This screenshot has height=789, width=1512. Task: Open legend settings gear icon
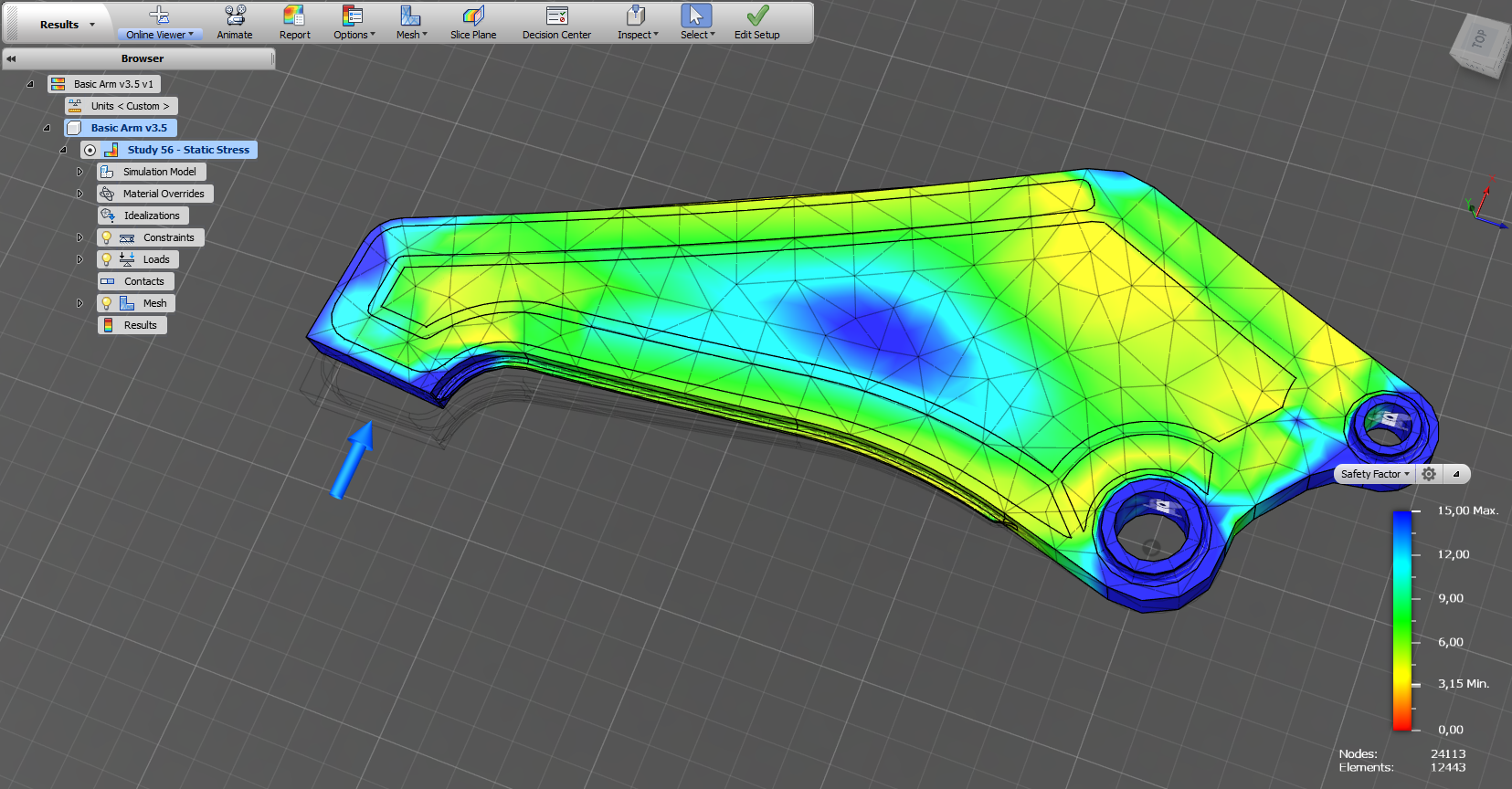[x=1429, y=474]
